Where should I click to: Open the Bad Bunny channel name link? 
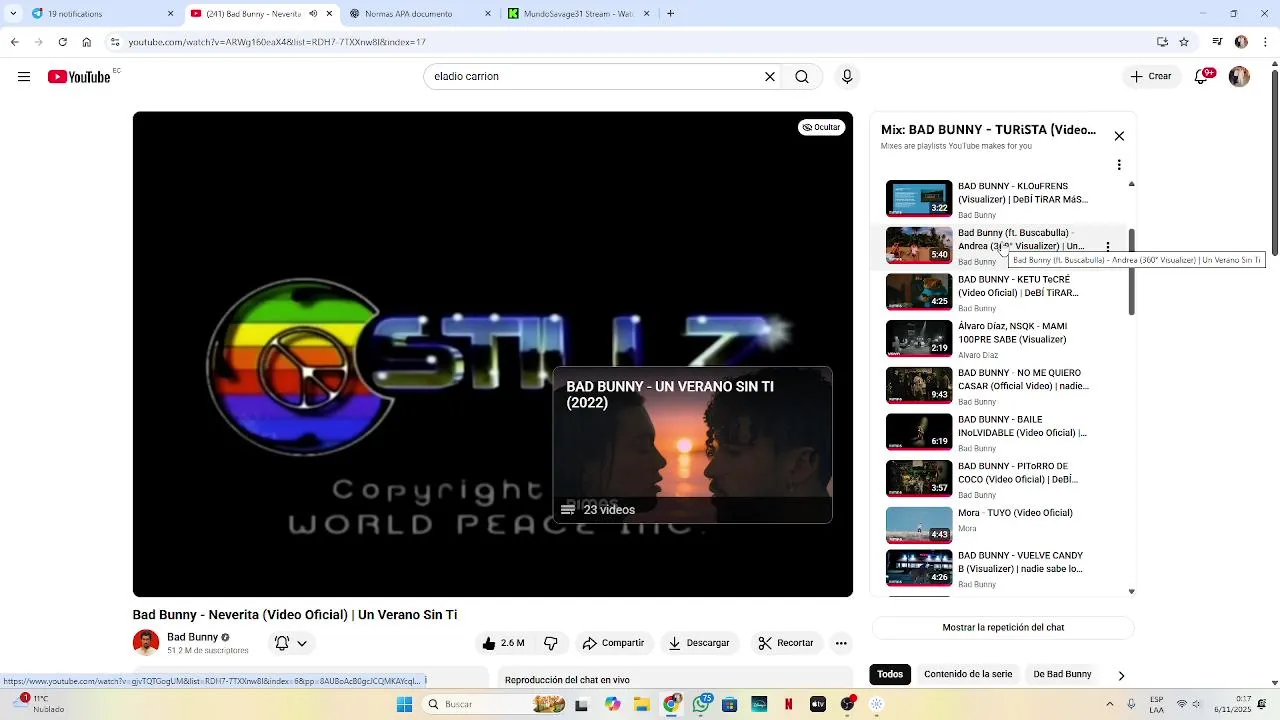[192, 637]
